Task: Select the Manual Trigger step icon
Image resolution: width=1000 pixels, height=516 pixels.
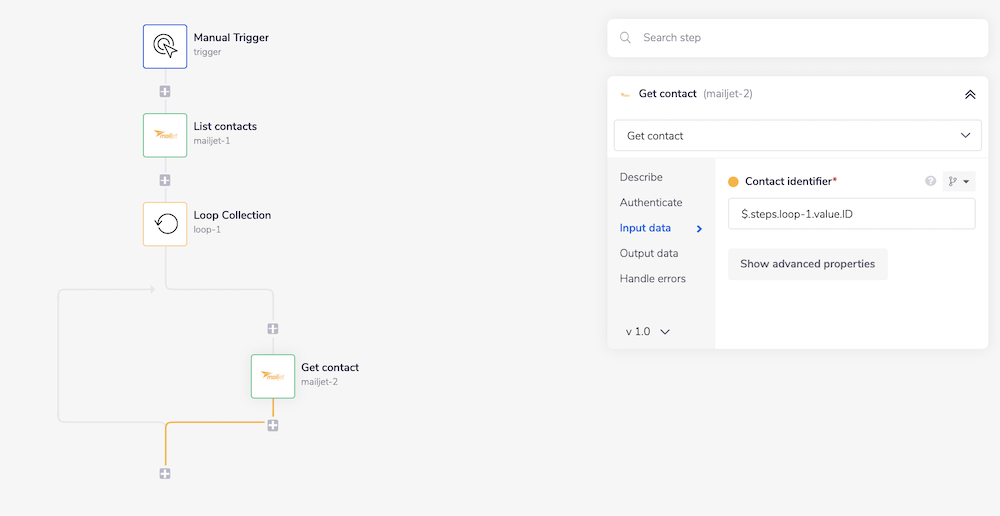Action: [165, 46]
